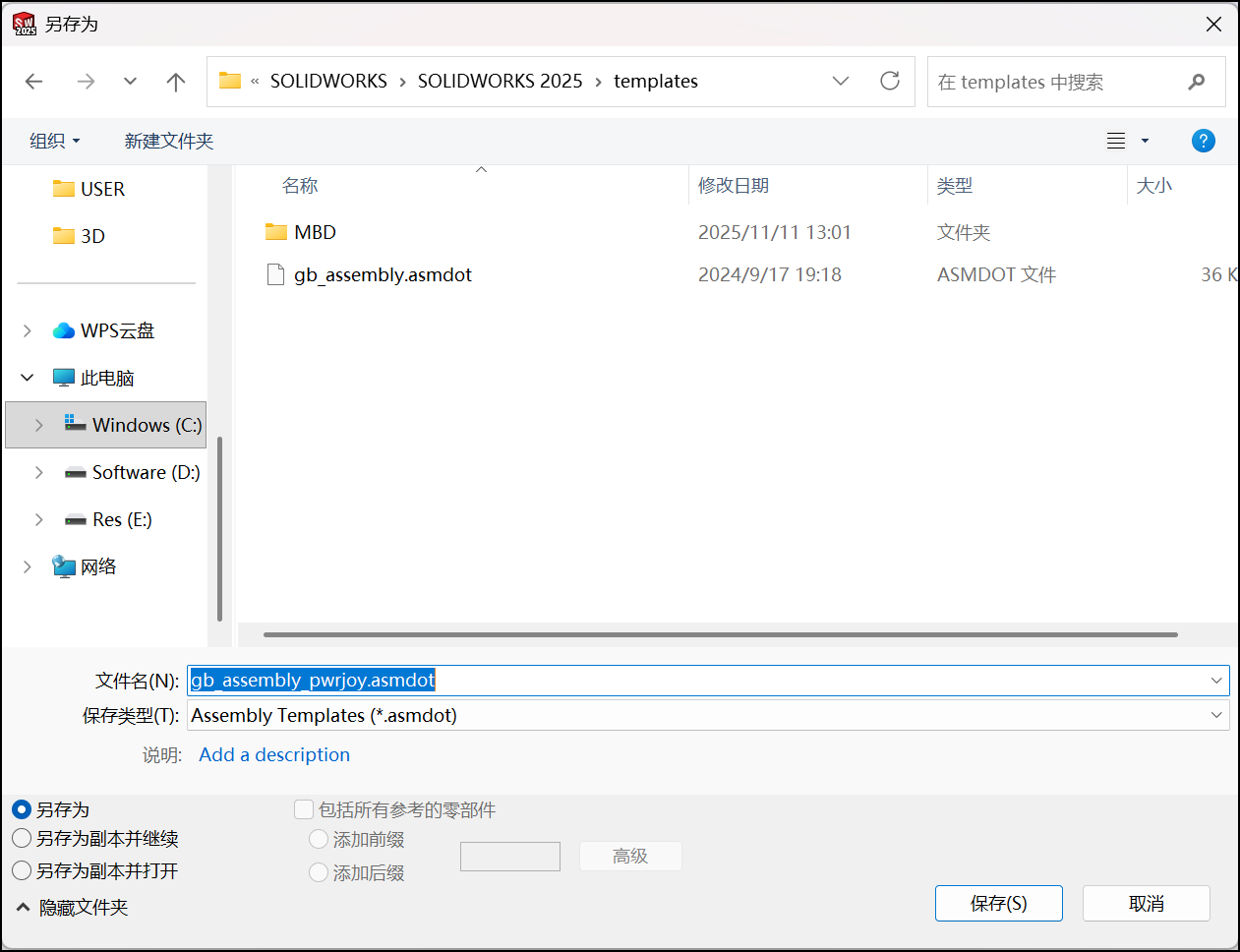
Task: Open the 组织 menu
Action: click(x=55, y=141)
